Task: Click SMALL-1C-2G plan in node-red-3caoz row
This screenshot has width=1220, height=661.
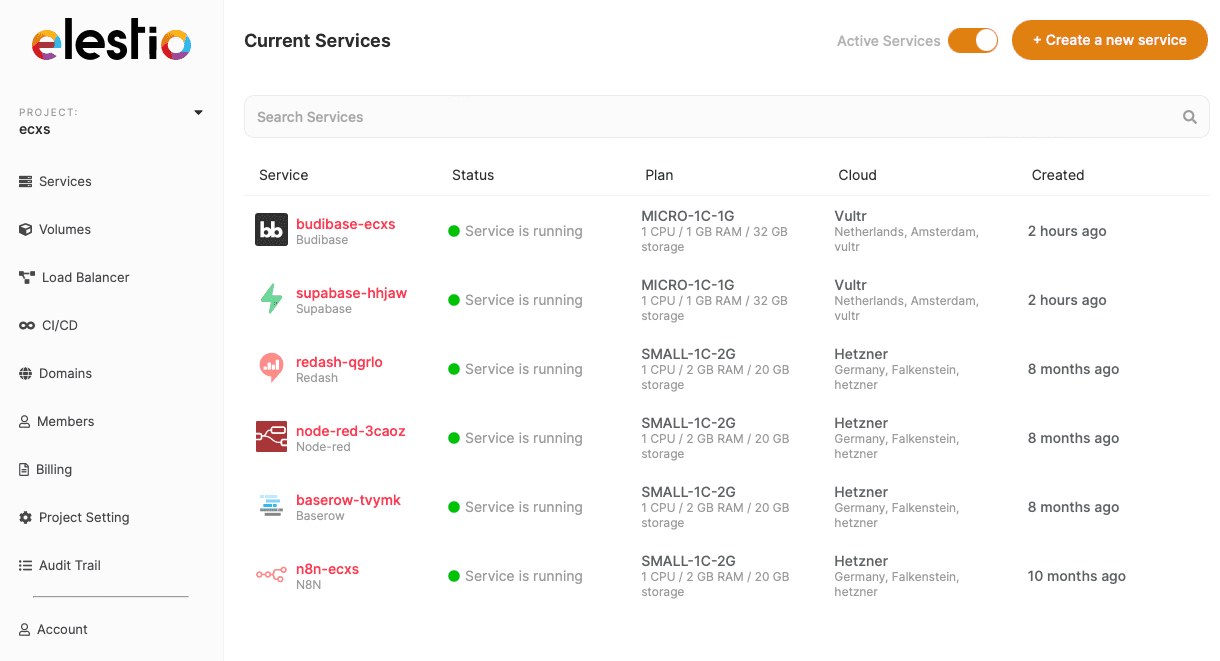Action: click(x=688, y=423)
